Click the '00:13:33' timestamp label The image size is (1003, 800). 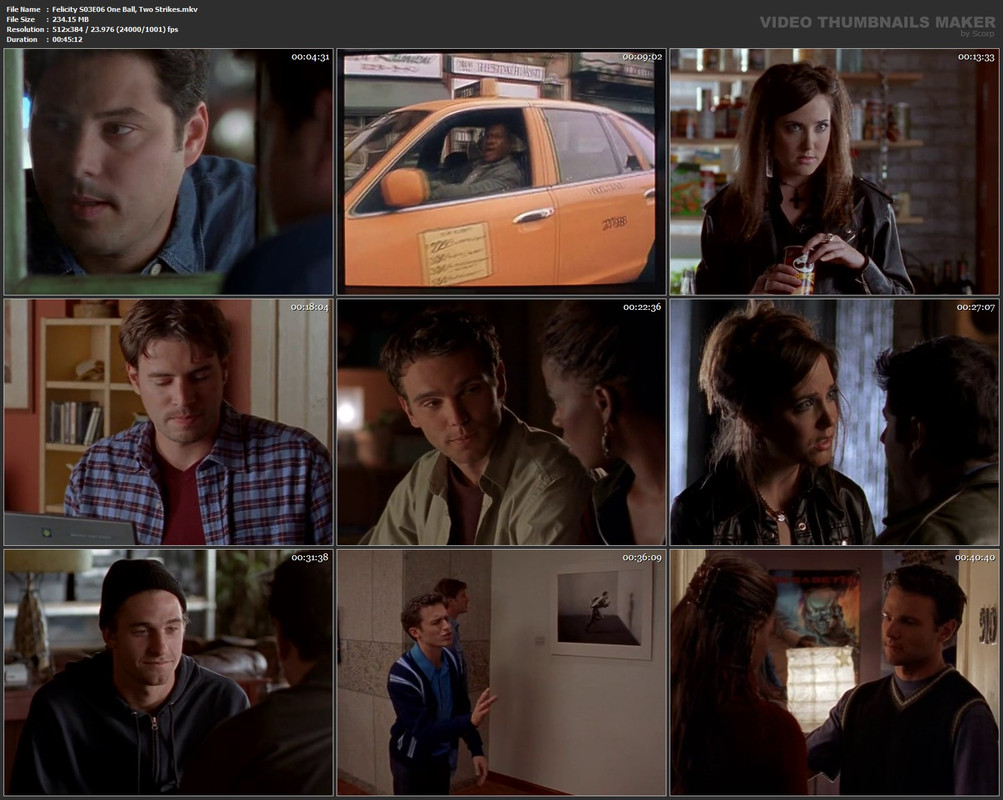tap(976, 57)
